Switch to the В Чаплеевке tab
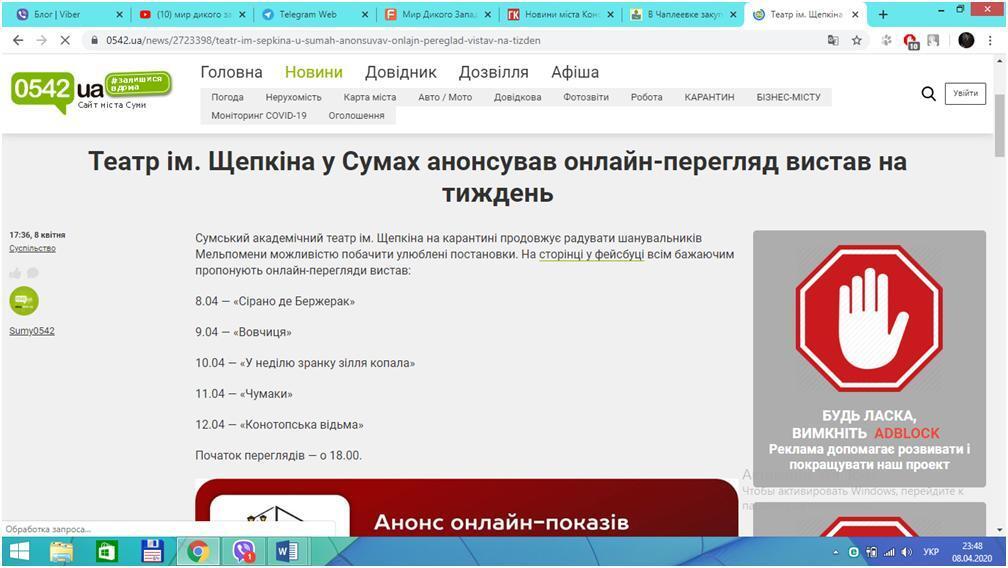Image resolution: width=1008 pixels, height=568 pixels. (x=683, y=14)
